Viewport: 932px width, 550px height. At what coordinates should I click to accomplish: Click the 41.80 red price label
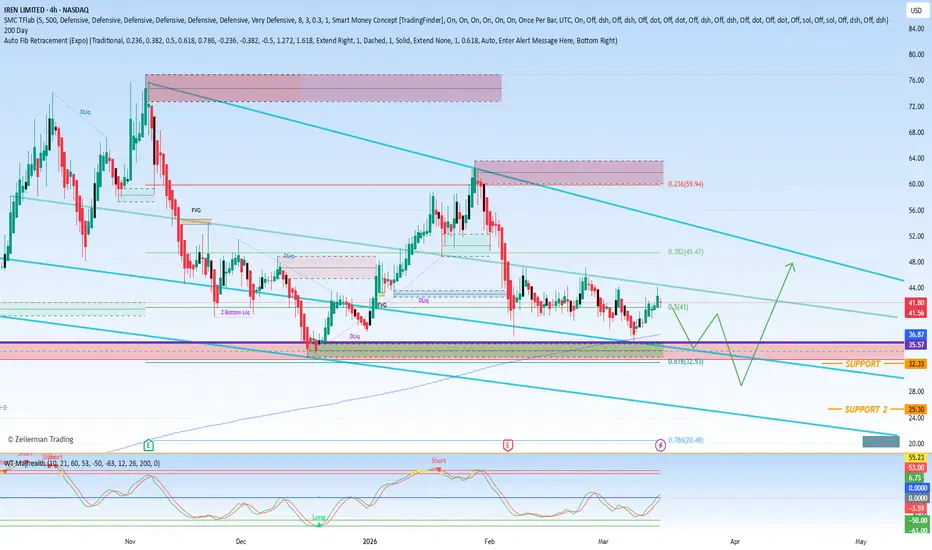(x=916, y=303)
